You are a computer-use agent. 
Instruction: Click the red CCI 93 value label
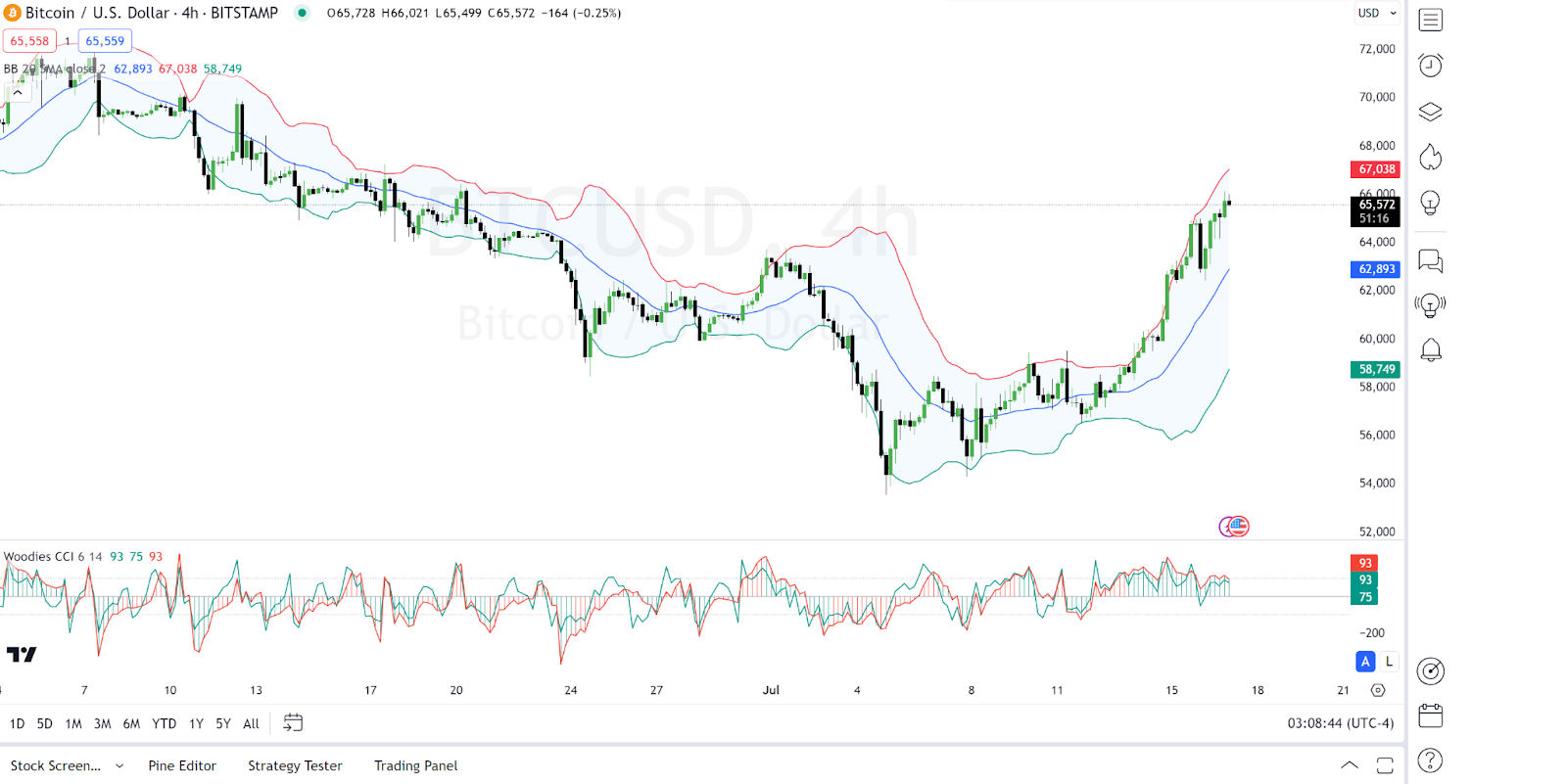pyautogui.click(x=1364, y=563)
